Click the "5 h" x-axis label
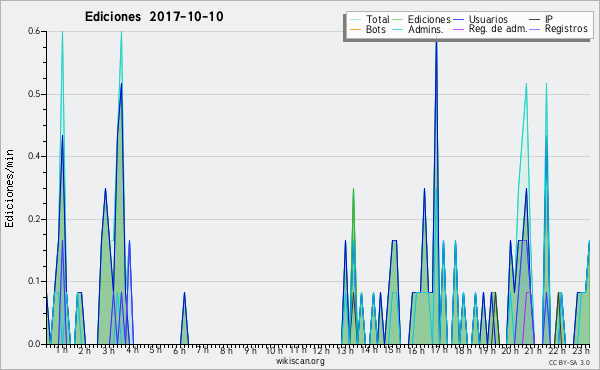Image resolution: width=600 pixels, height=370 pixels. click(x=155, y=350)
